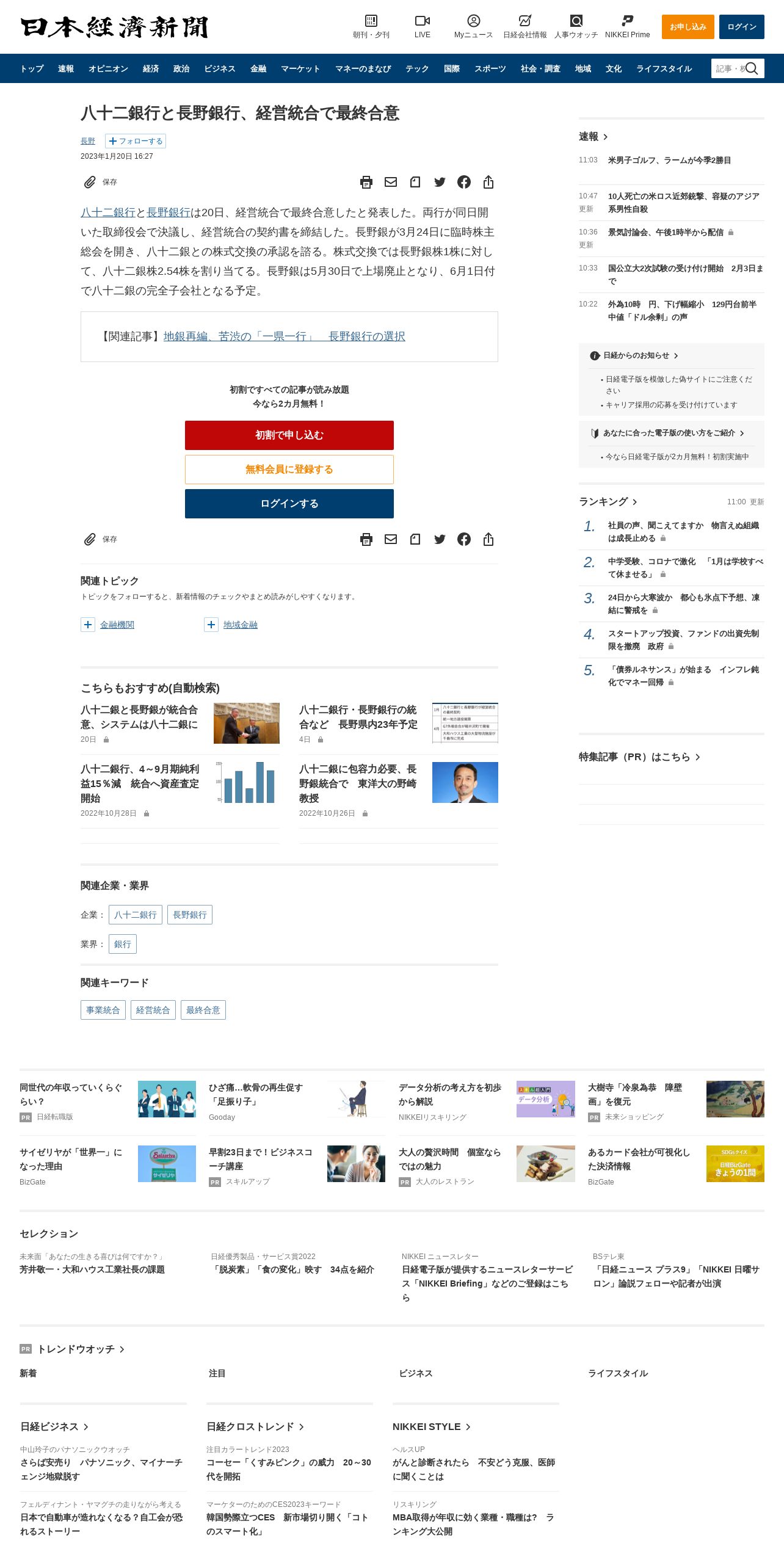Click blue ログインする button

(x=289, y=504)
